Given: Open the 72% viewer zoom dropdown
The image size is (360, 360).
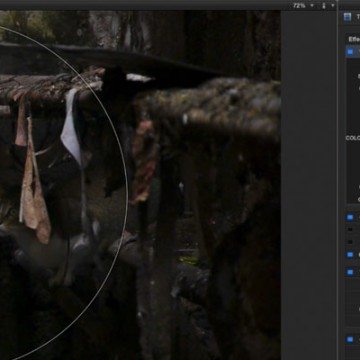Looking at the screenshot, I should (303, 5).
